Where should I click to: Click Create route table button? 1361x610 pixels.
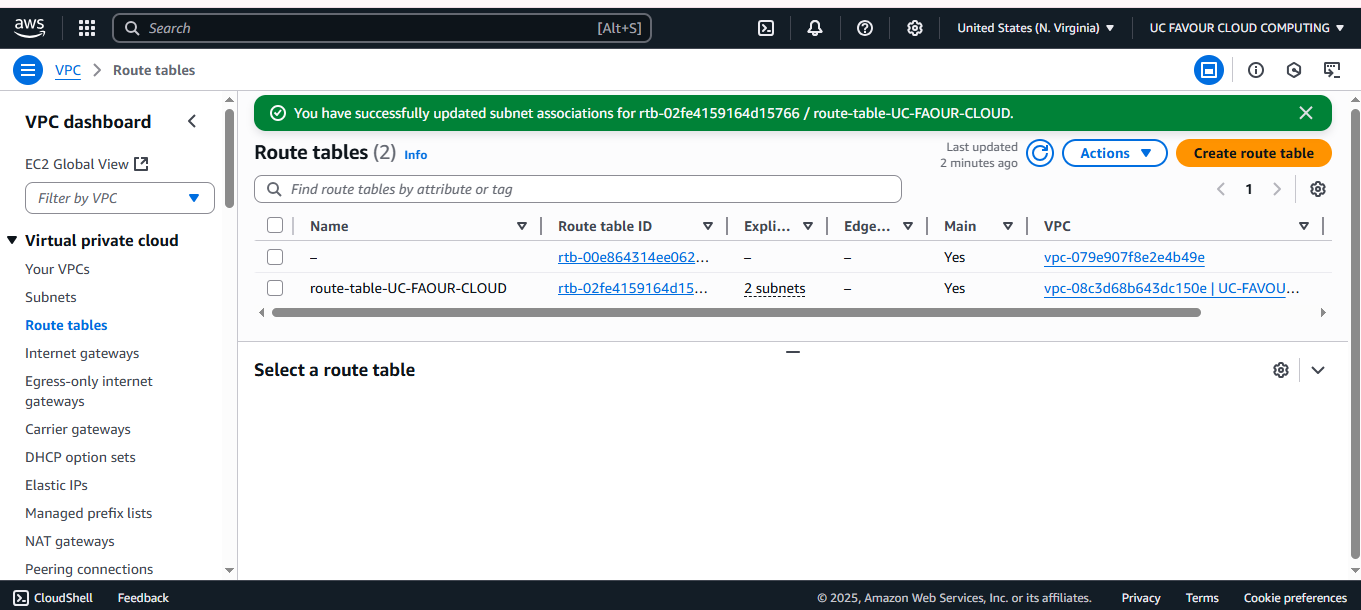point(1254,153)
